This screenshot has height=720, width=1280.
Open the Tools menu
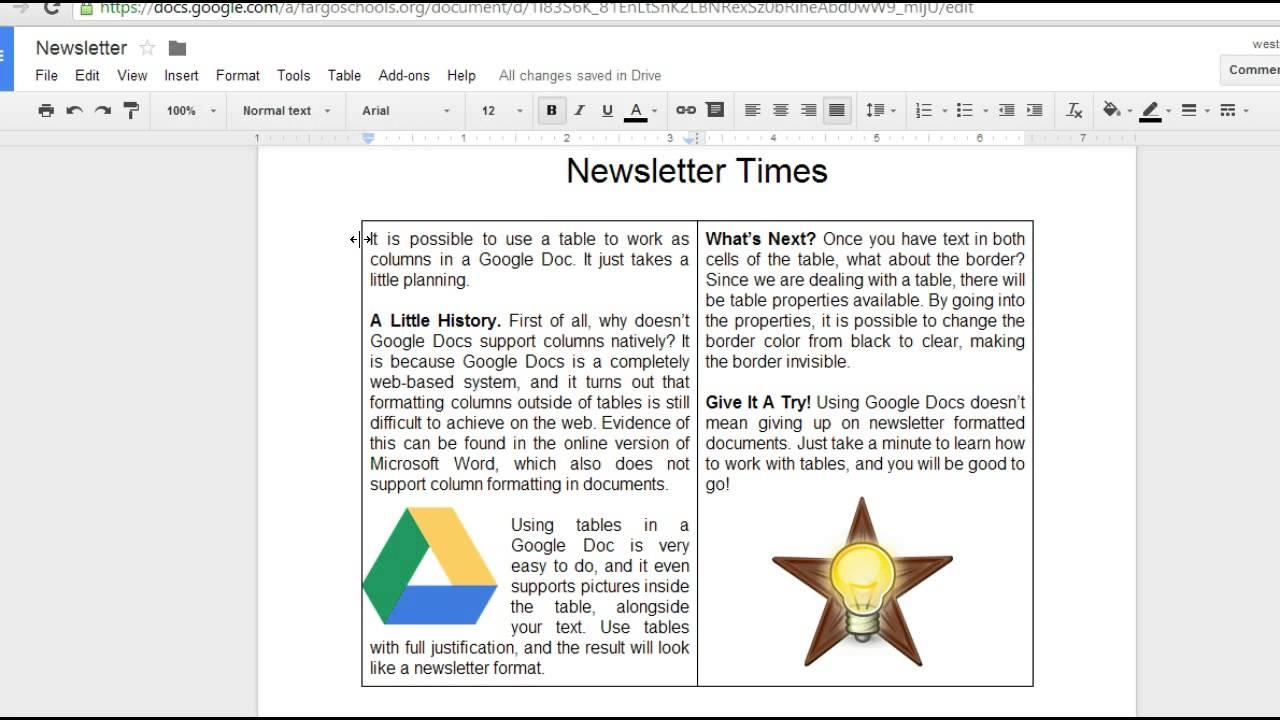(x=294, y=75)
